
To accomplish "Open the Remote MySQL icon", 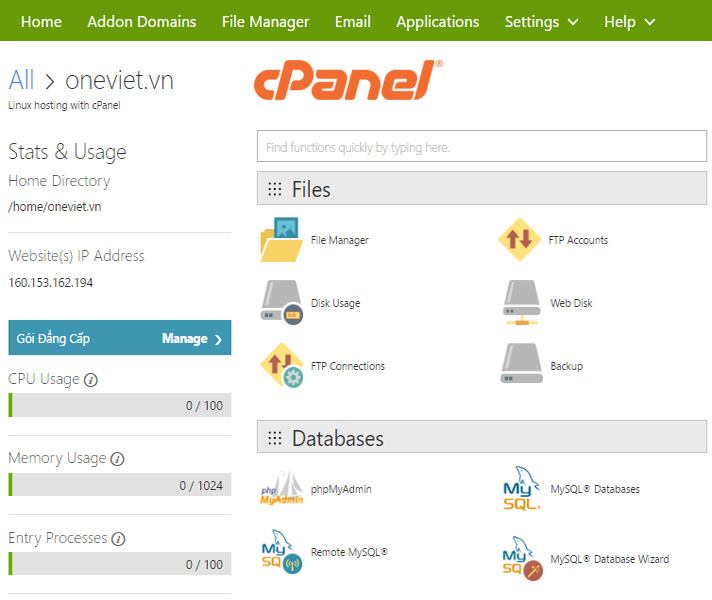I will click(281, 553).
